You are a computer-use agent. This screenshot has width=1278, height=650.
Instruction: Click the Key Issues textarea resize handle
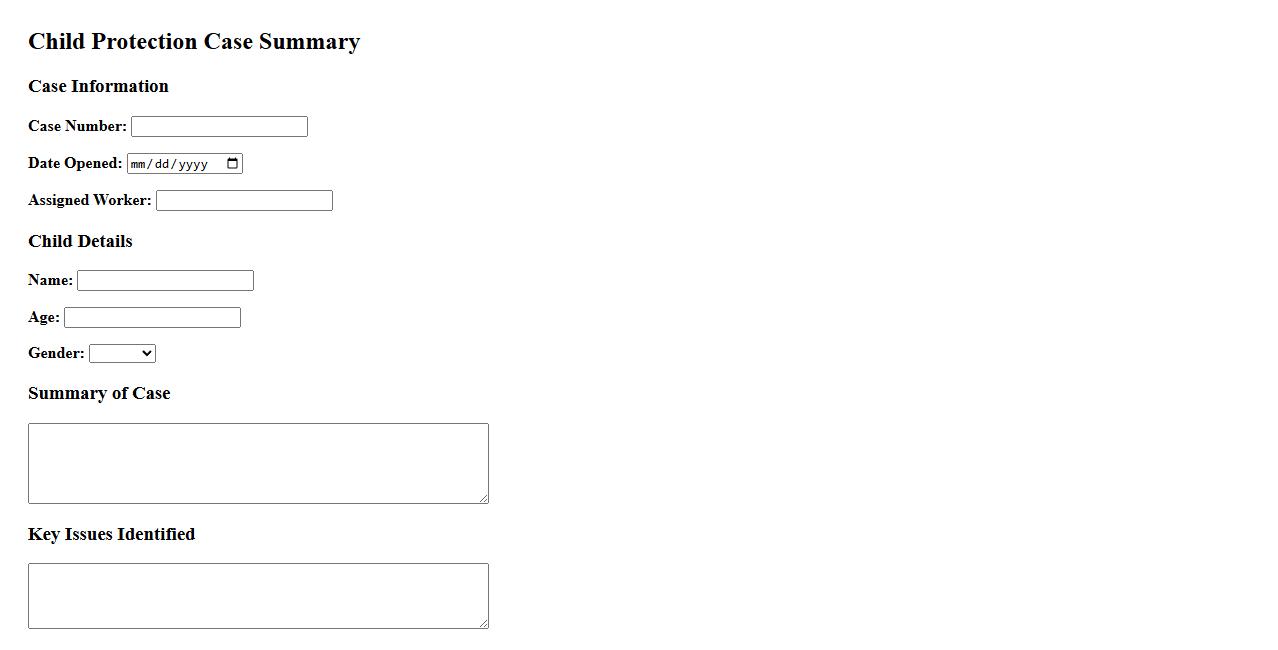pyautogui.click(x=483, y=623)
